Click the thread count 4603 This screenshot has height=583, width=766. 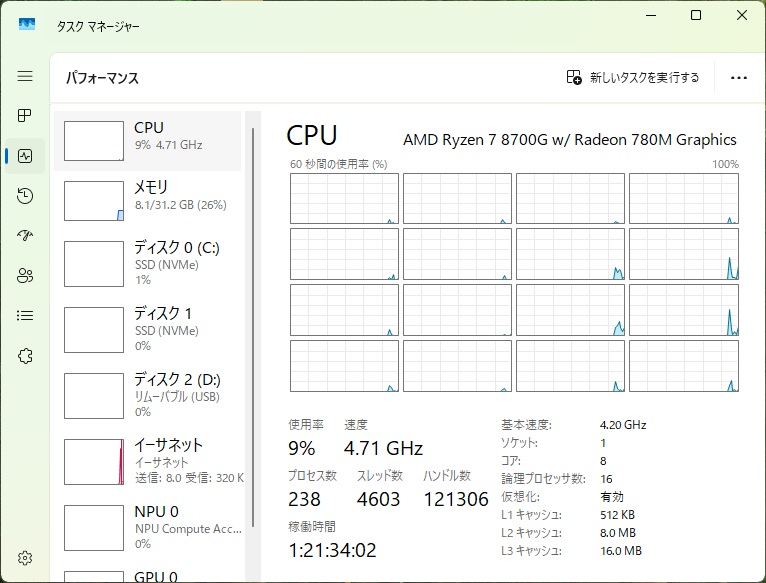tap(378, 499)
